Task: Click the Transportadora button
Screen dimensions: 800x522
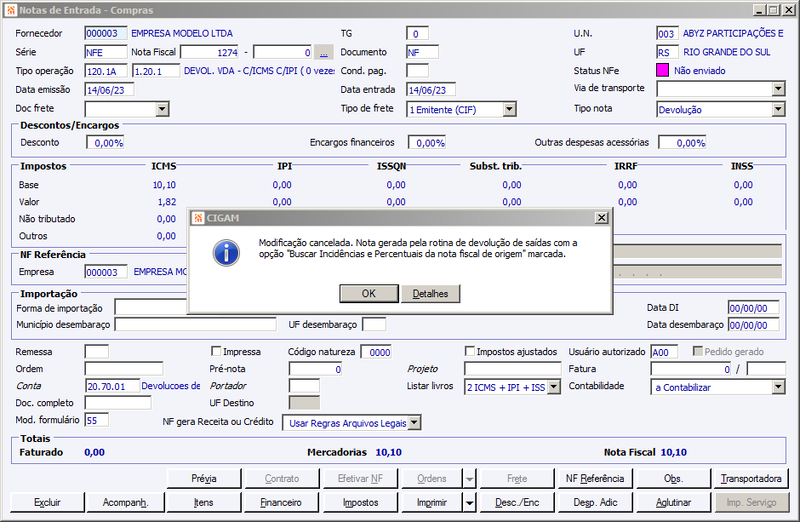Action: tap(751, 479)
